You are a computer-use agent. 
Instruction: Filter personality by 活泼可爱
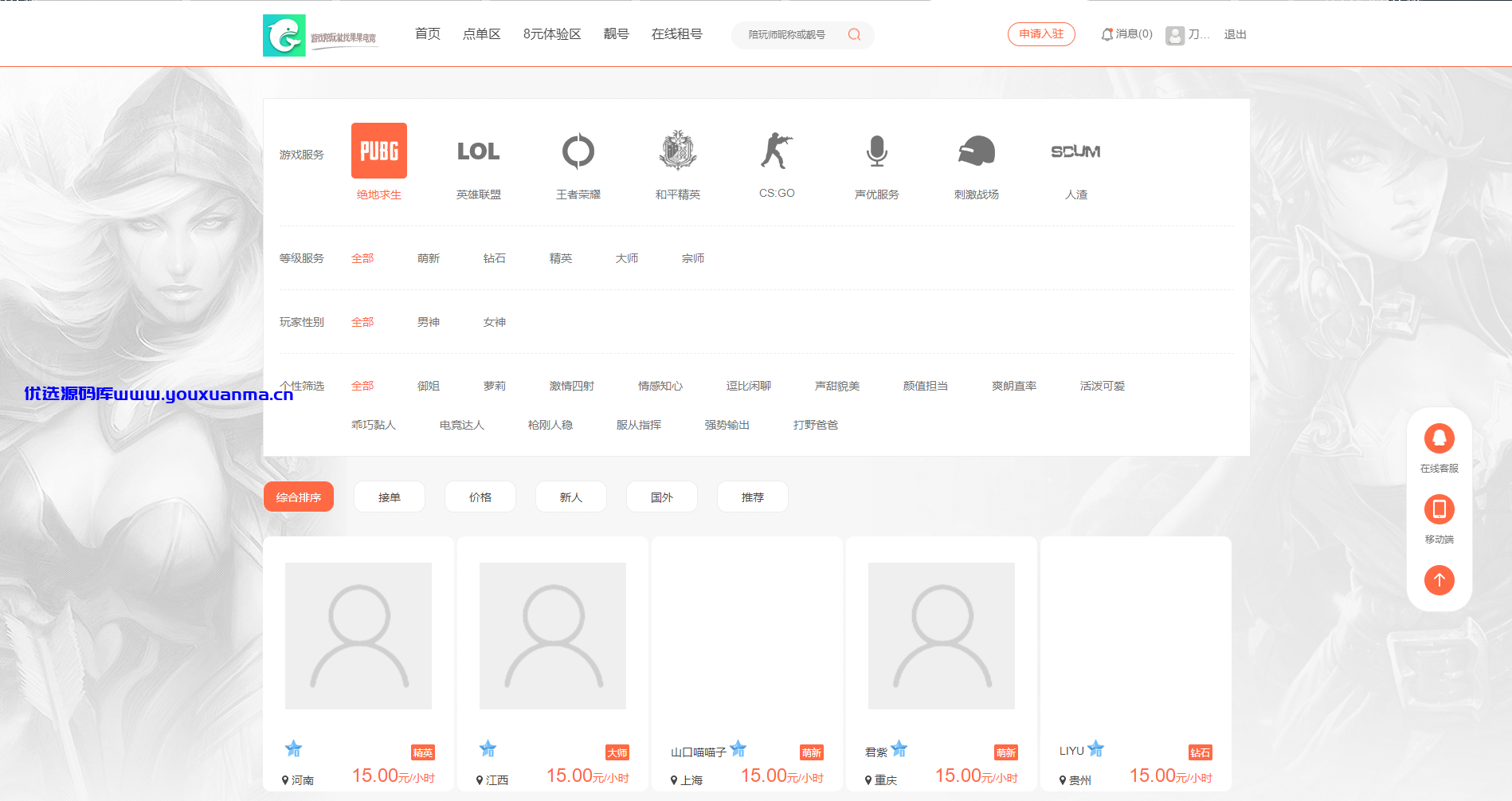tap(1103, 386)
